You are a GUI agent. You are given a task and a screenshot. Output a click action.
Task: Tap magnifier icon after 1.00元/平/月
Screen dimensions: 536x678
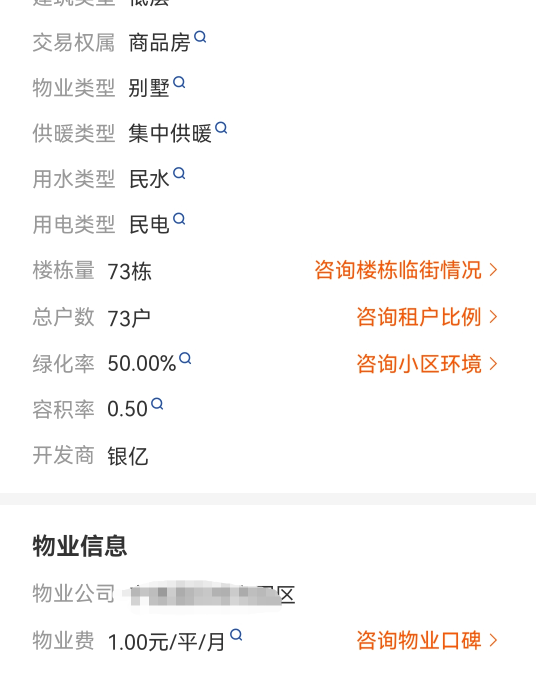point(236,635)
